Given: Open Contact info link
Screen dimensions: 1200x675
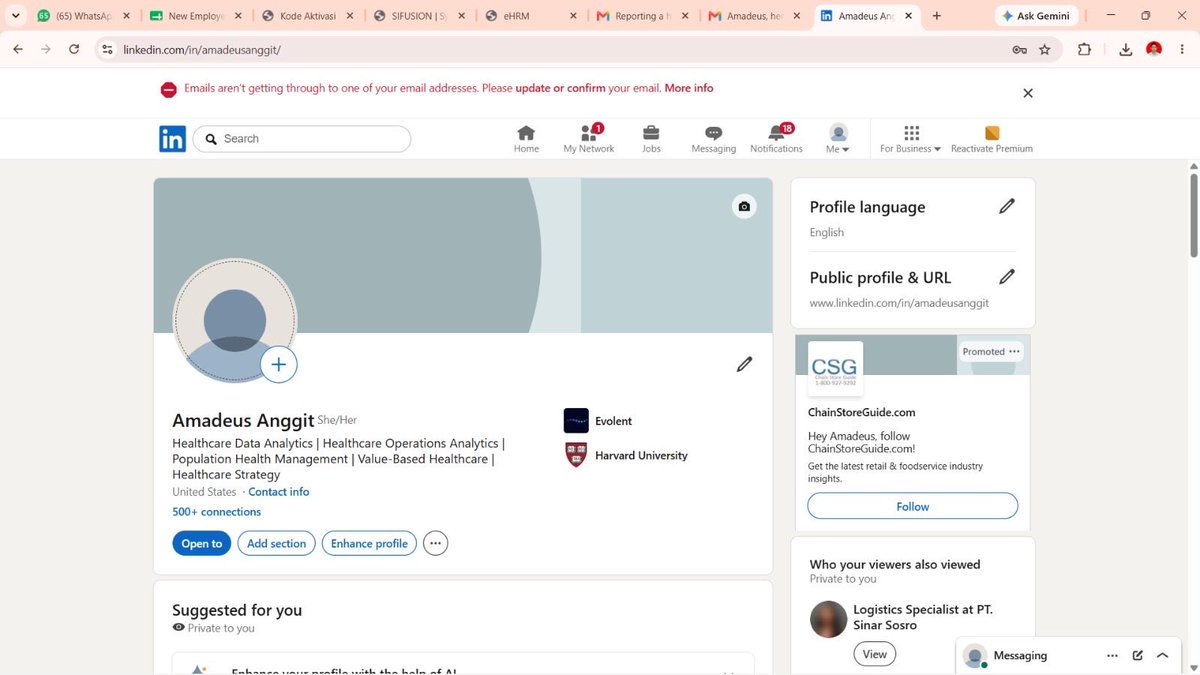Looking at the screenshot, I should 279,492.
